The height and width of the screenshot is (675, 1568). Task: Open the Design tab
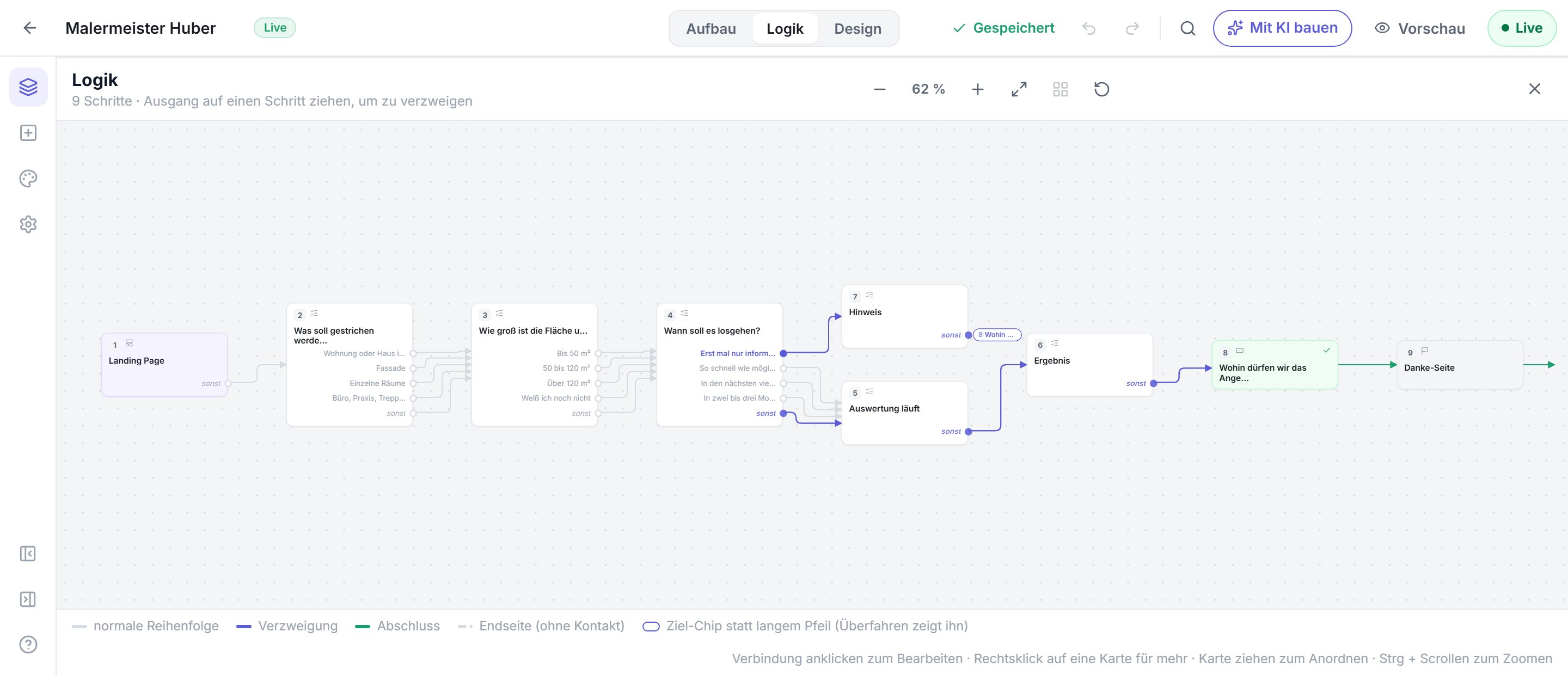point(857,29)
